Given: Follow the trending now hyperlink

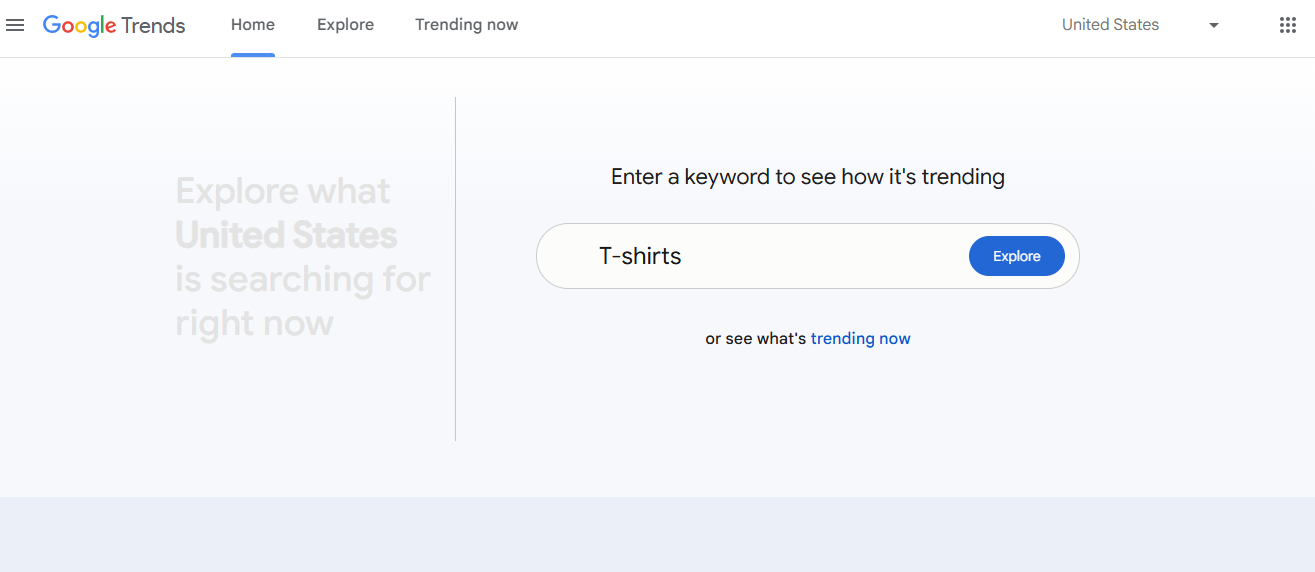Looking at the screenshot, I should 860,338.
